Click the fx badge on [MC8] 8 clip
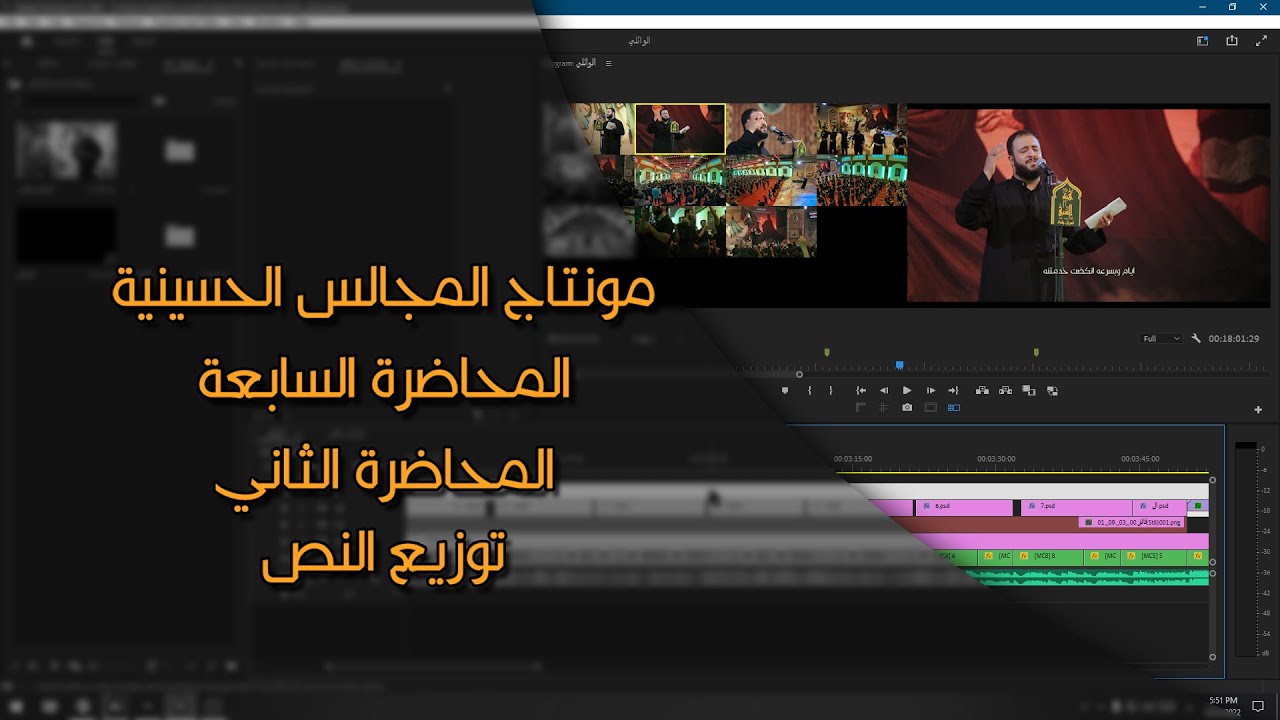This screenshot has height=720, width=1280. coord(1026,556)
